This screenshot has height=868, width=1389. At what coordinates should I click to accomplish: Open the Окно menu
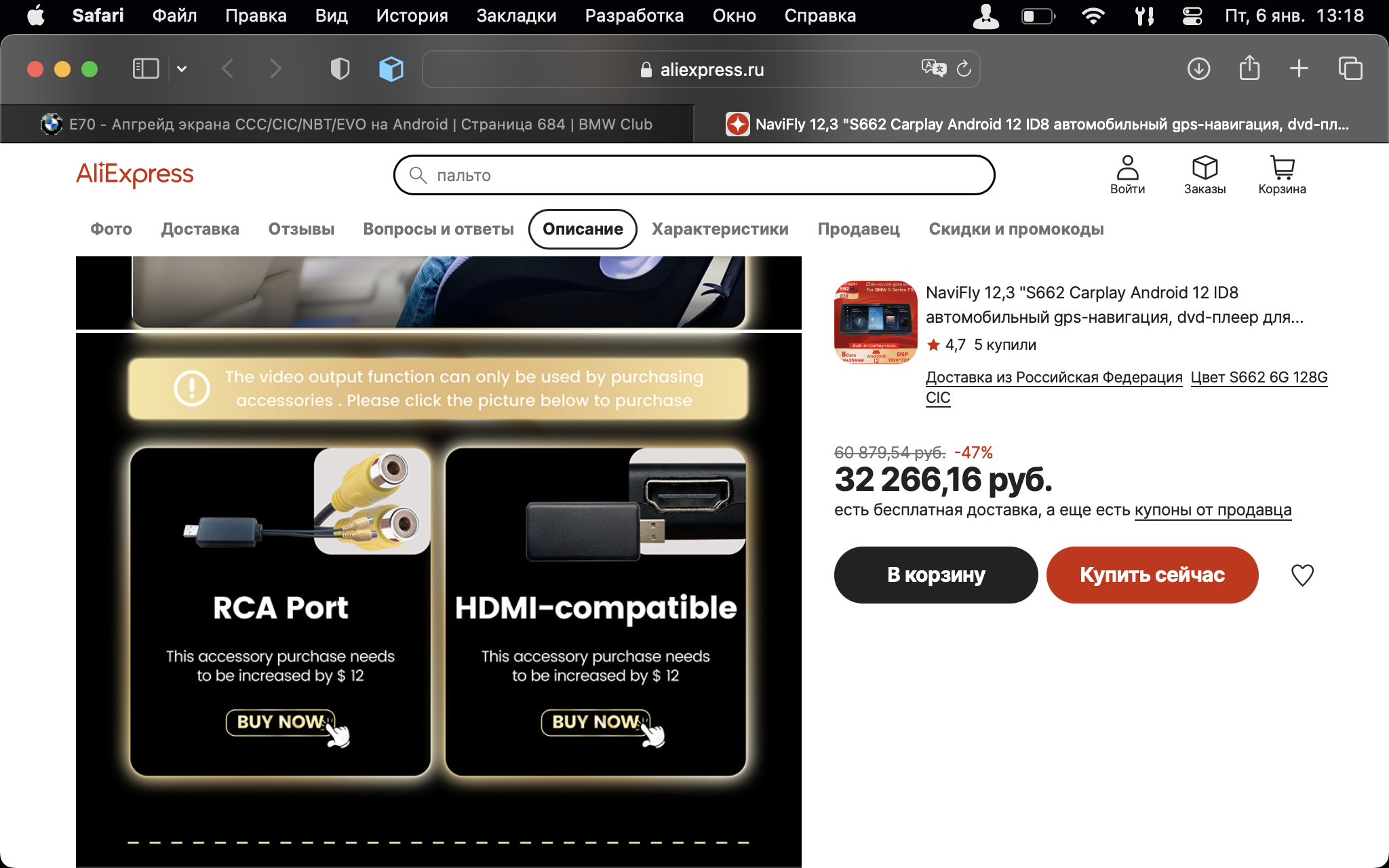(734, 15)
